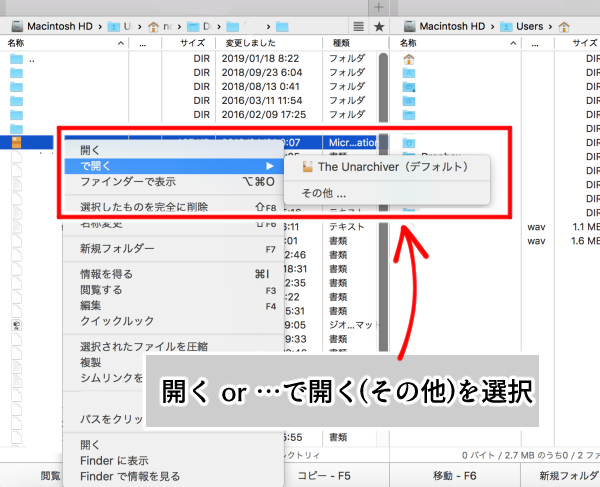Choose 閲覧する in the context menu
The image size is (600, 487).
[174, 290]
